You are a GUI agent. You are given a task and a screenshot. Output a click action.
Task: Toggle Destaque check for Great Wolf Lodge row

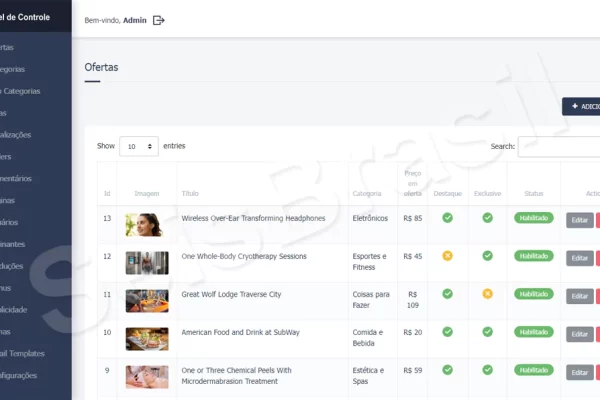coord(447,294)
